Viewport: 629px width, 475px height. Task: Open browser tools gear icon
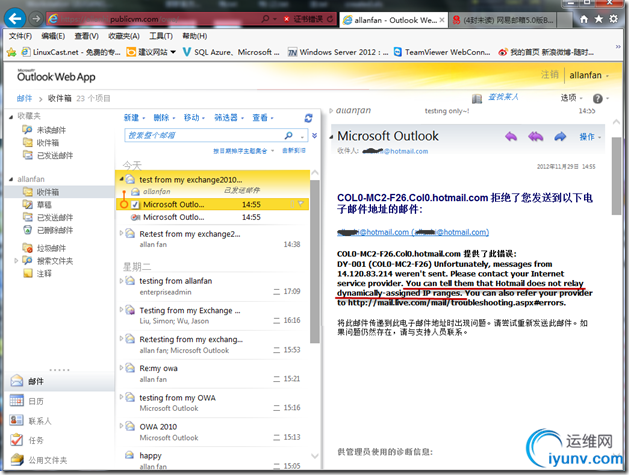click(x=614, y=19)
